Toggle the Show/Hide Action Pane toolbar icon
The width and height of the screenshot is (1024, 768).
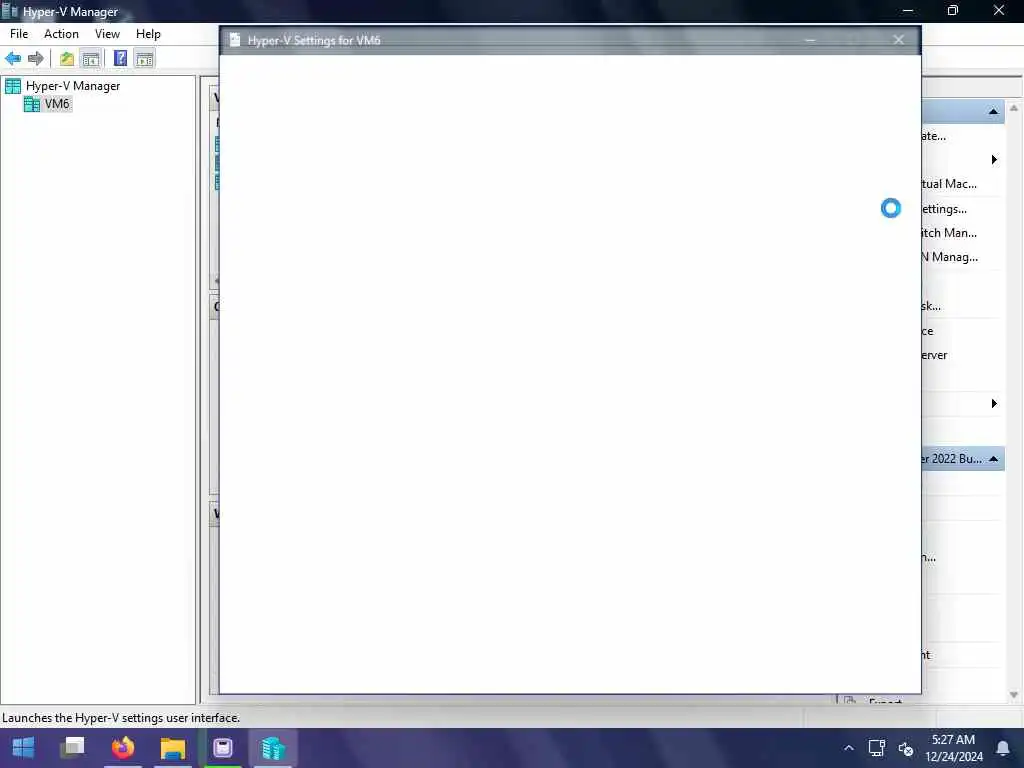144,59
